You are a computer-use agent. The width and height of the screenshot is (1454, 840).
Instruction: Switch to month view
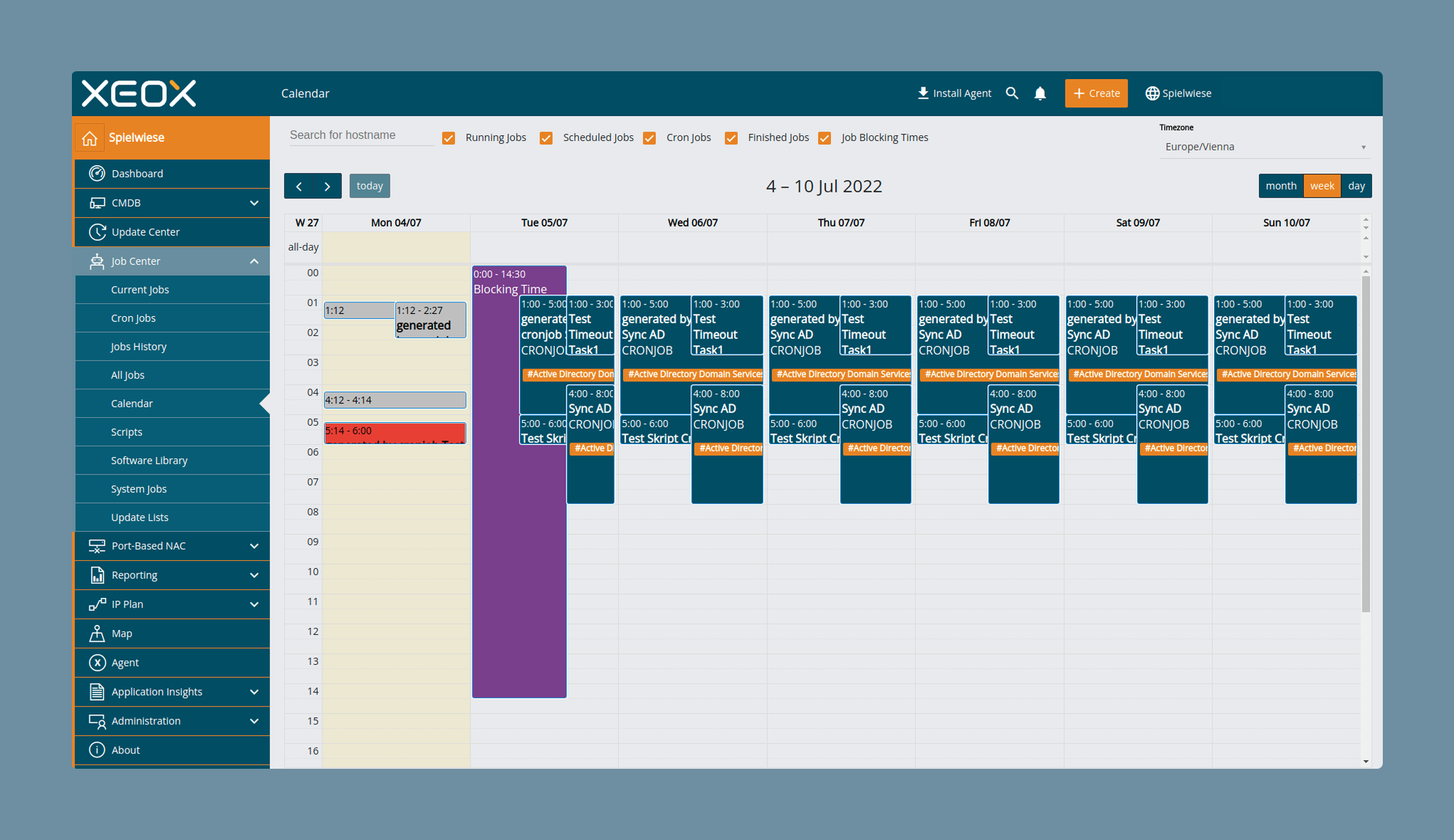tap(1281, 186)
